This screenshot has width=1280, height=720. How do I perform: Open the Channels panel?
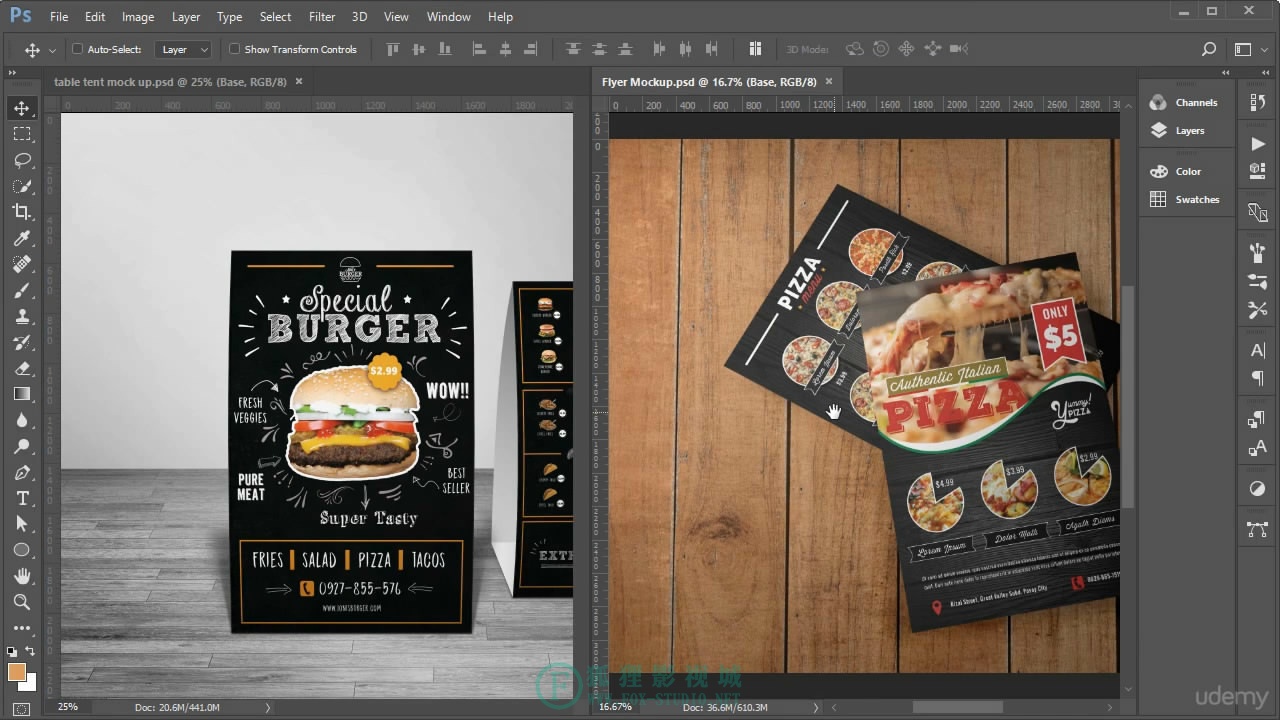1186,102
